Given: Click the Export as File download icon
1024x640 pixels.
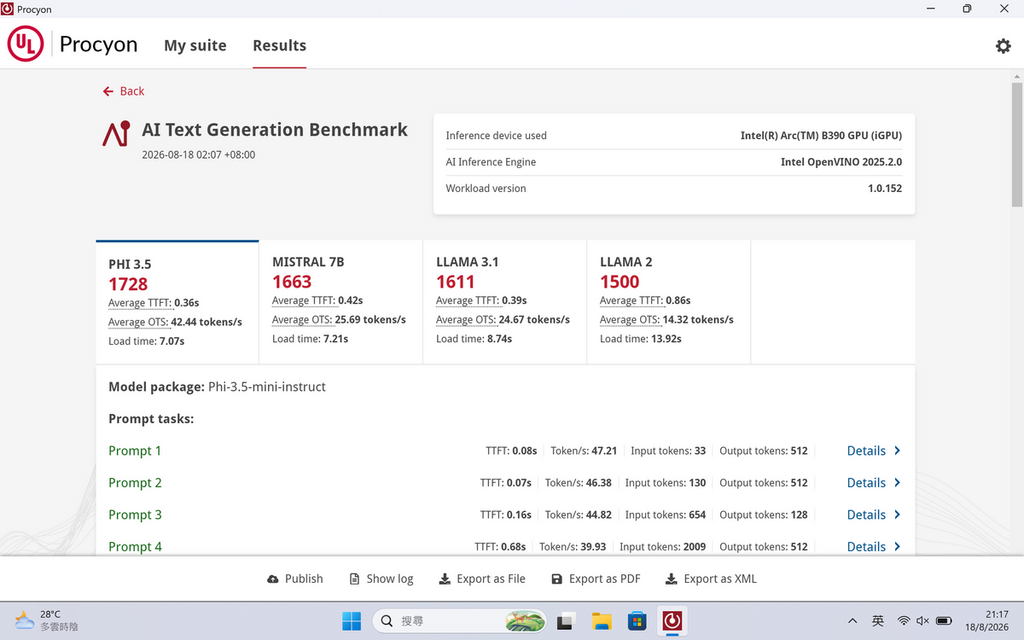Looking at the screenshot, I should 444,579.
